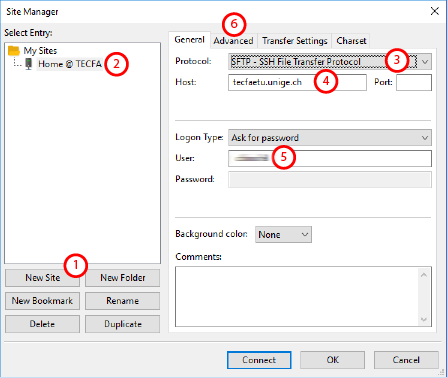
Task: Click the Connect button
Action: [x=259, y=360]
